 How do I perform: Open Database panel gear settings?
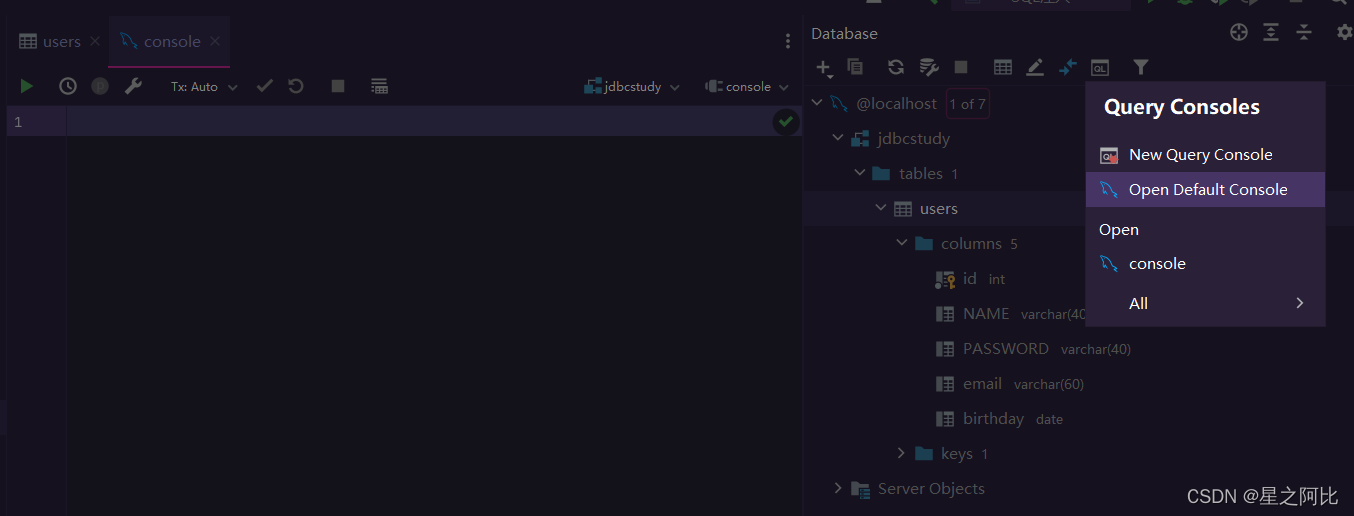[x=1345, y=32]
